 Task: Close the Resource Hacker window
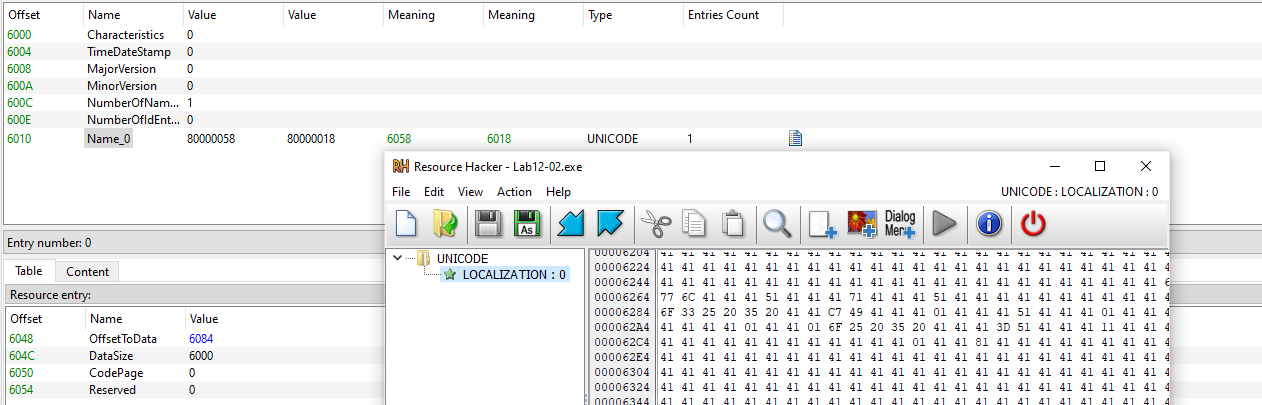coord(1146,166)
